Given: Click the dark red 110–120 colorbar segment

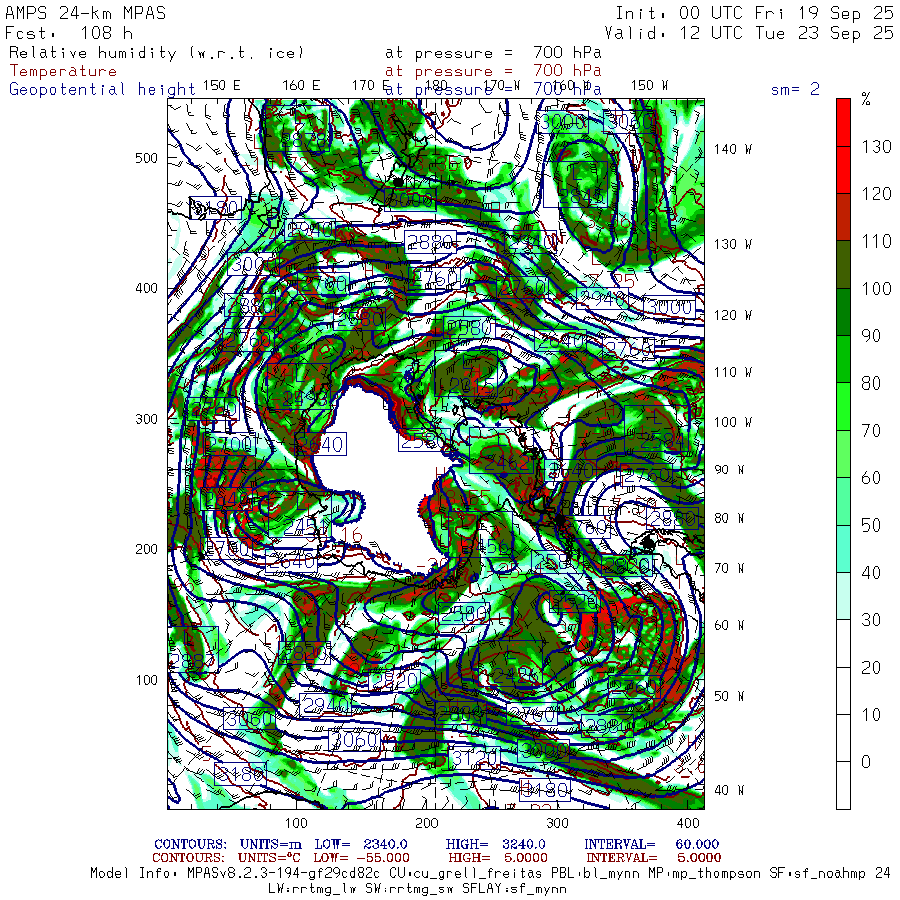Looking at the screenshot, I should click(x=843, y=217).
